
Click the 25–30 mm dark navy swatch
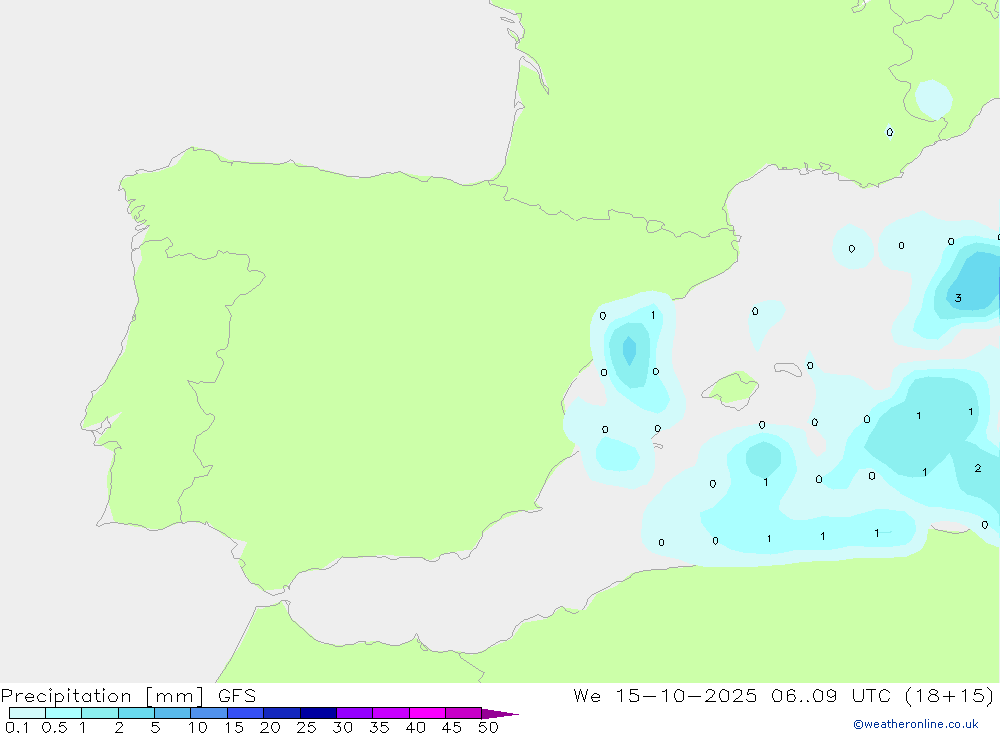click(x=318, y=713)
